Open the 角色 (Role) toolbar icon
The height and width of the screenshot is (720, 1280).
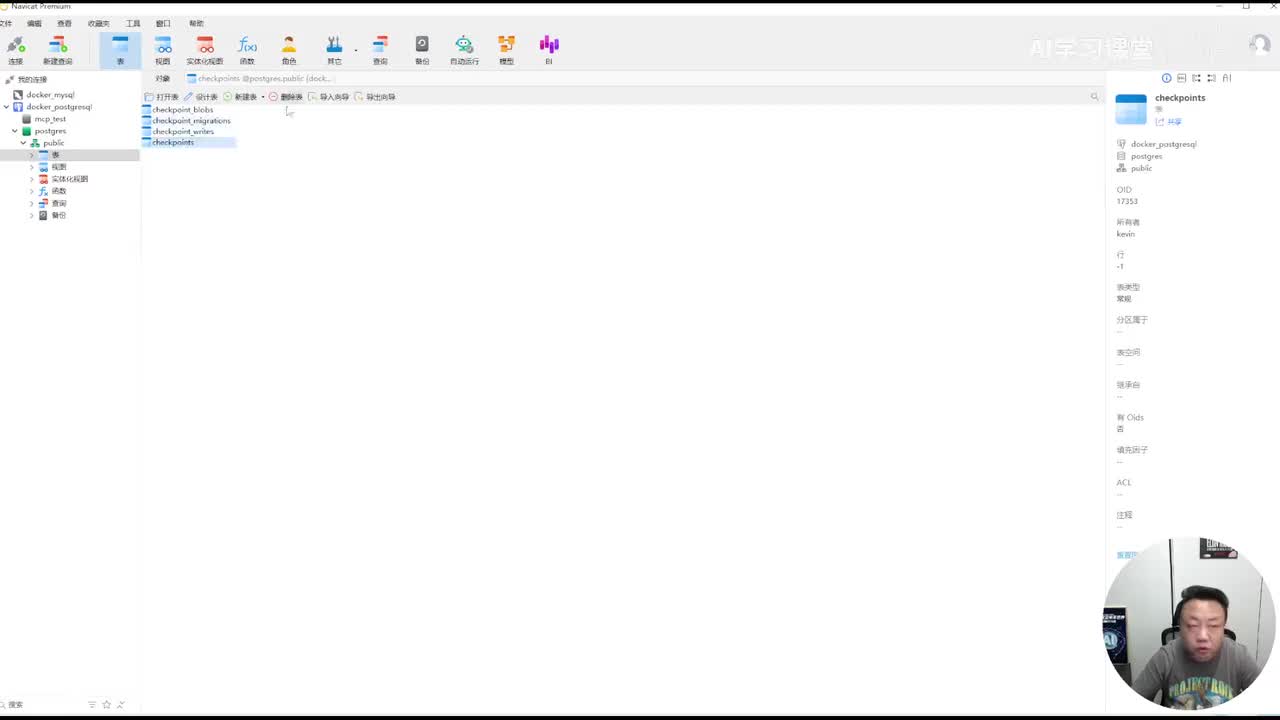pos(289,50)
